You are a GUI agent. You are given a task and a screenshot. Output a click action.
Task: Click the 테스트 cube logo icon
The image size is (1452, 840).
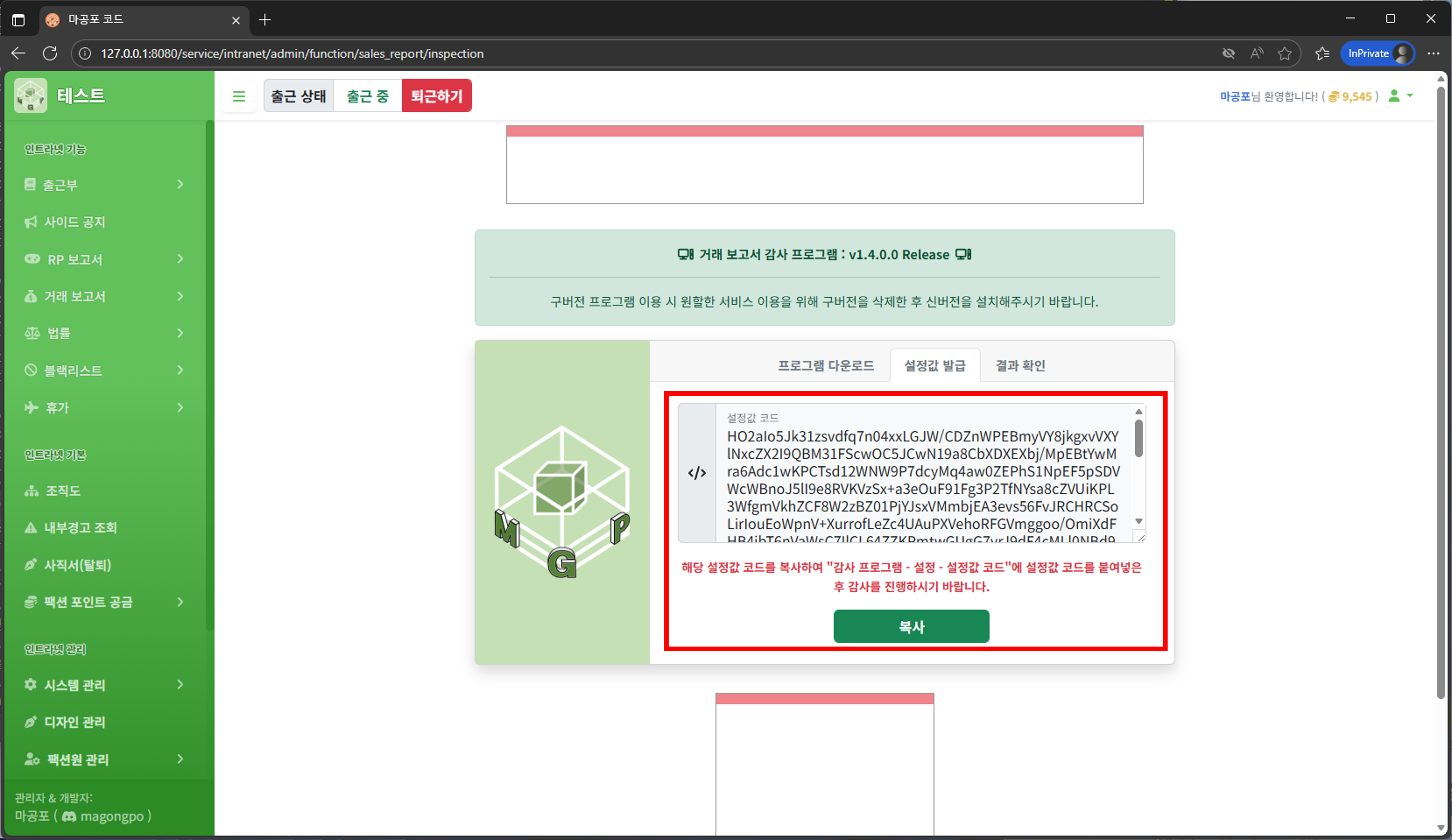(x=31, y=96)
